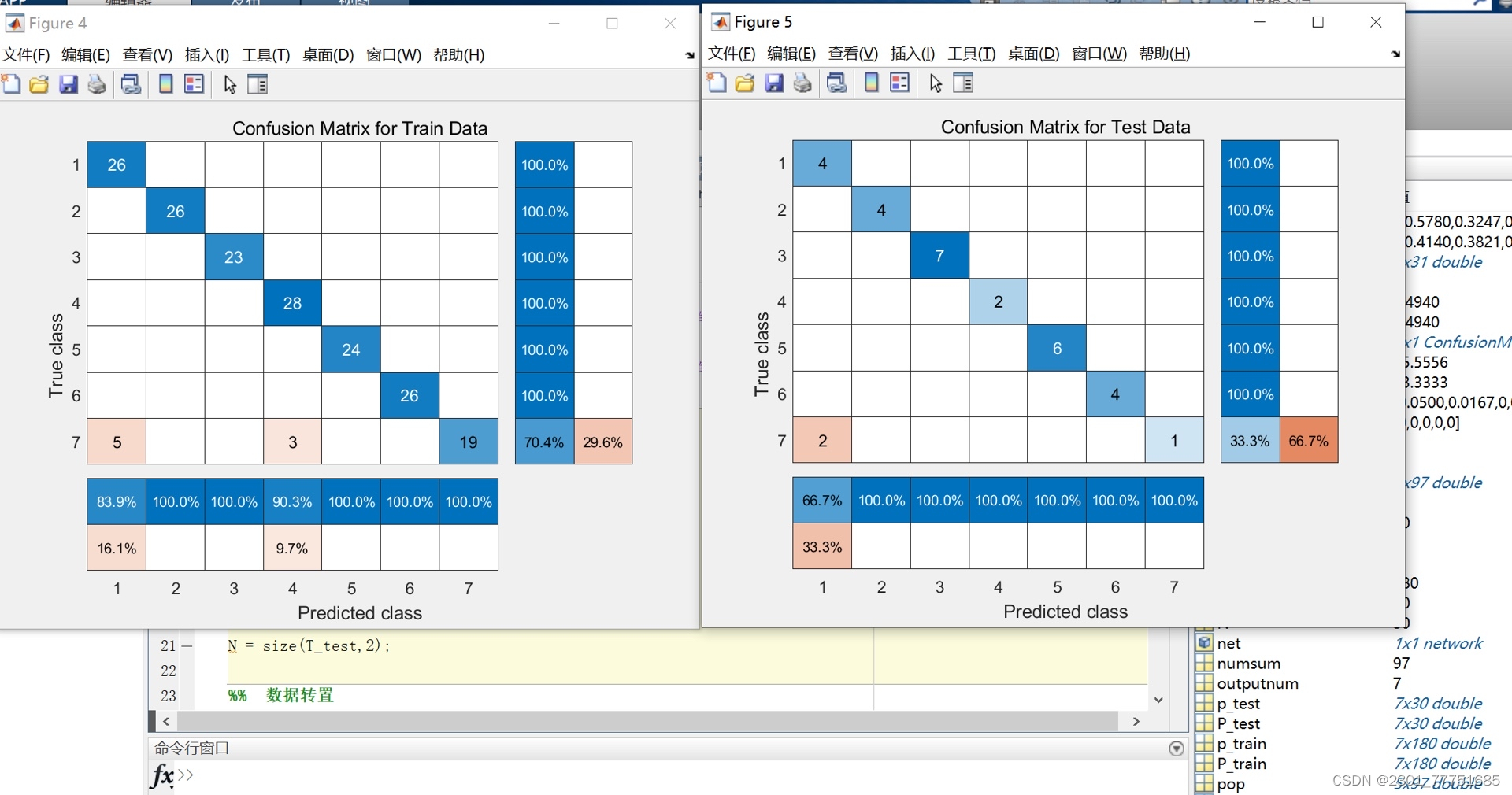
Task: Select Edit Plot arrow in Figure 5
Action: click(x=936, y=83)
